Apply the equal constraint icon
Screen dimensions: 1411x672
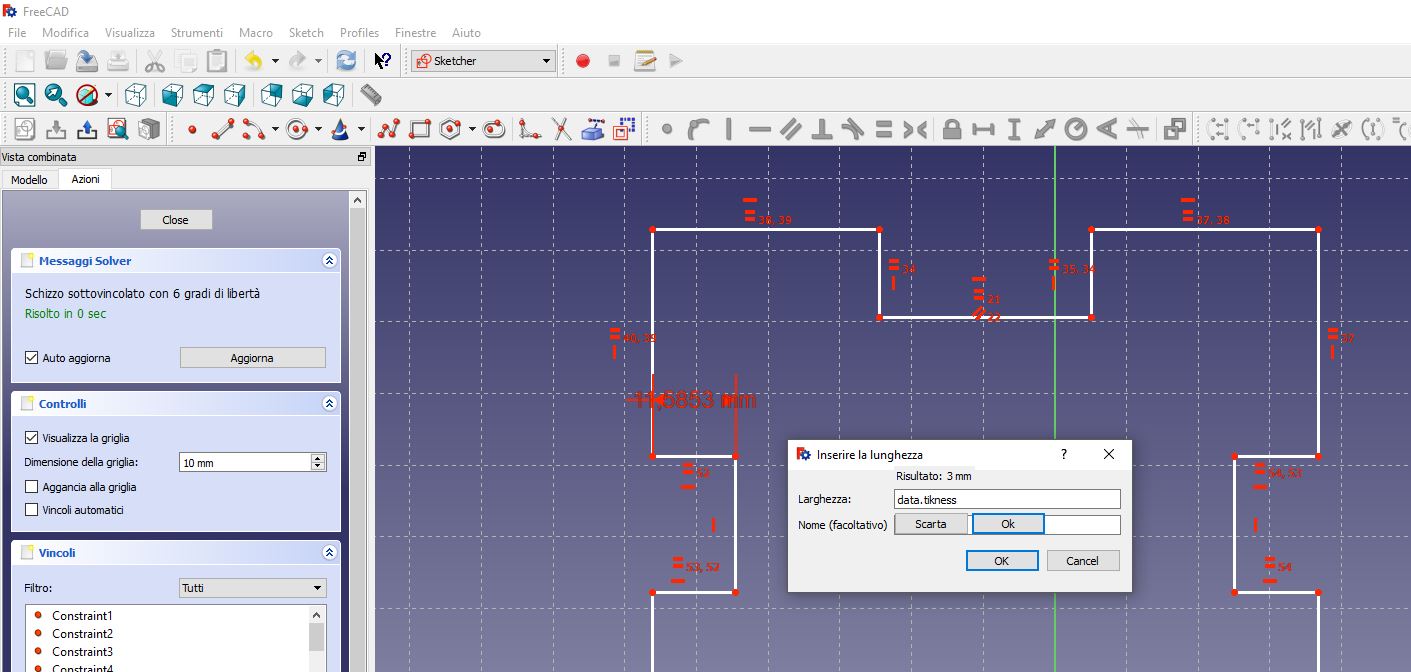[x=884, y=129]
